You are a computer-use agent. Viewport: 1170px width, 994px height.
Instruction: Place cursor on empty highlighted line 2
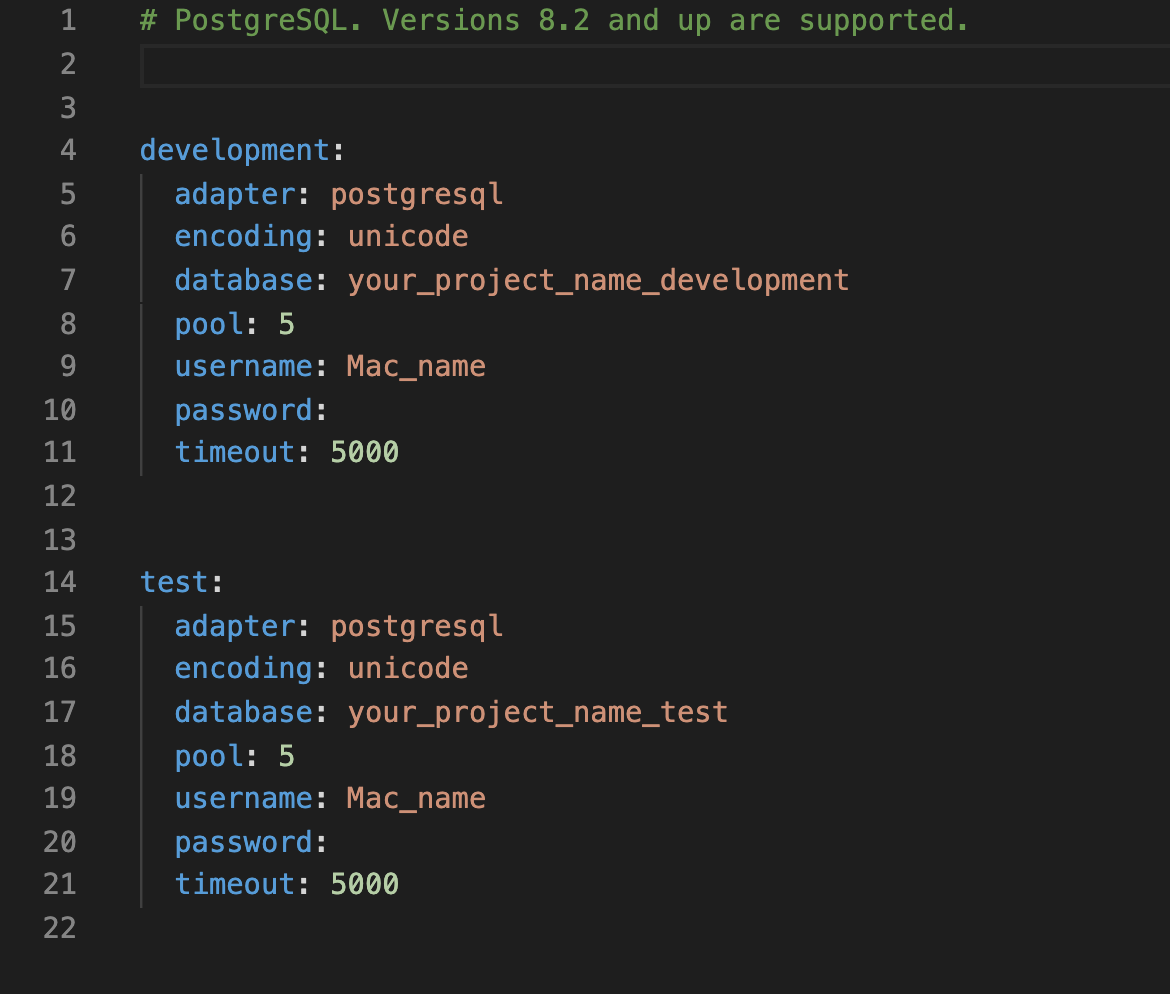pos(655,66)
